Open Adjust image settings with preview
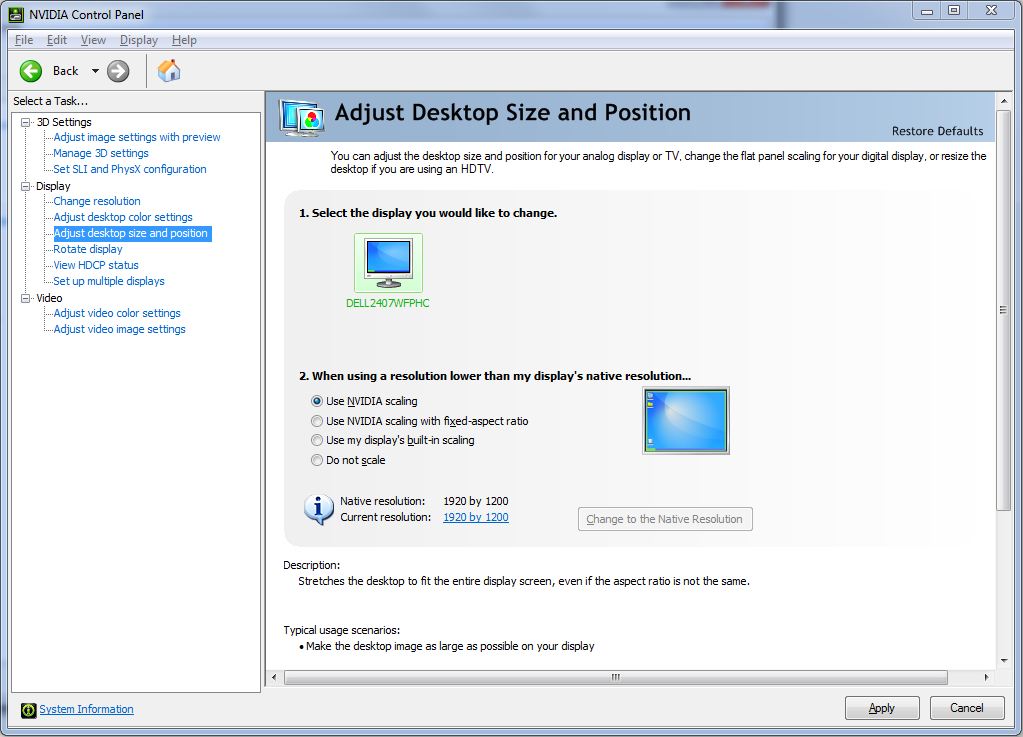Image resolution: width=1023 pixels, height=737 pixels. (137, 137)
